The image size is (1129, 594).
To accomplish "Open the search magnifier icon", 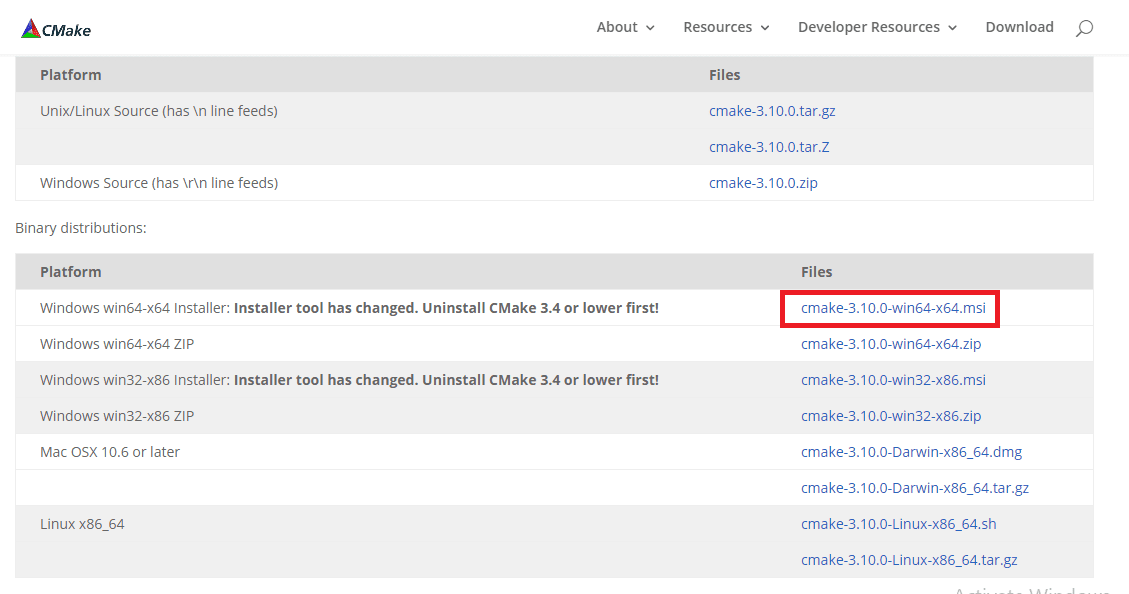I will pyautogui.click(x=1084, y=28).
